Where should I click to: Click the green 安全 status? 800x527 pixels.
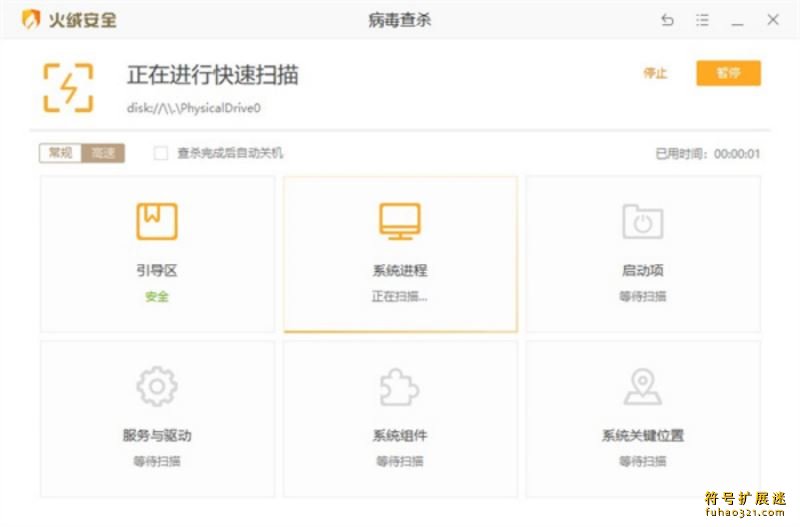[x=157, y=296]
